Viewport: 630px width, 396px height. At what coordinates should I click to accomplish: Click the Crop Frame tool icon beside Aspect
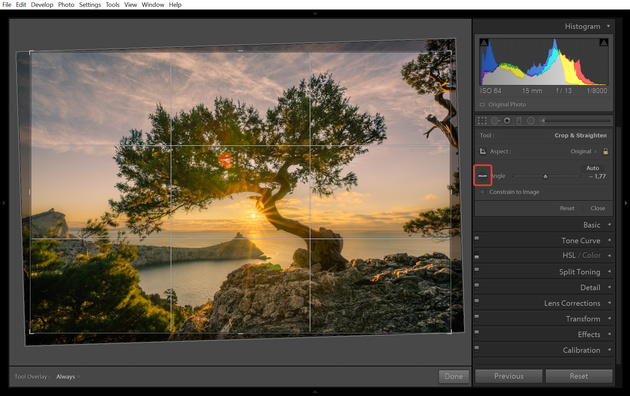point(483,151)
